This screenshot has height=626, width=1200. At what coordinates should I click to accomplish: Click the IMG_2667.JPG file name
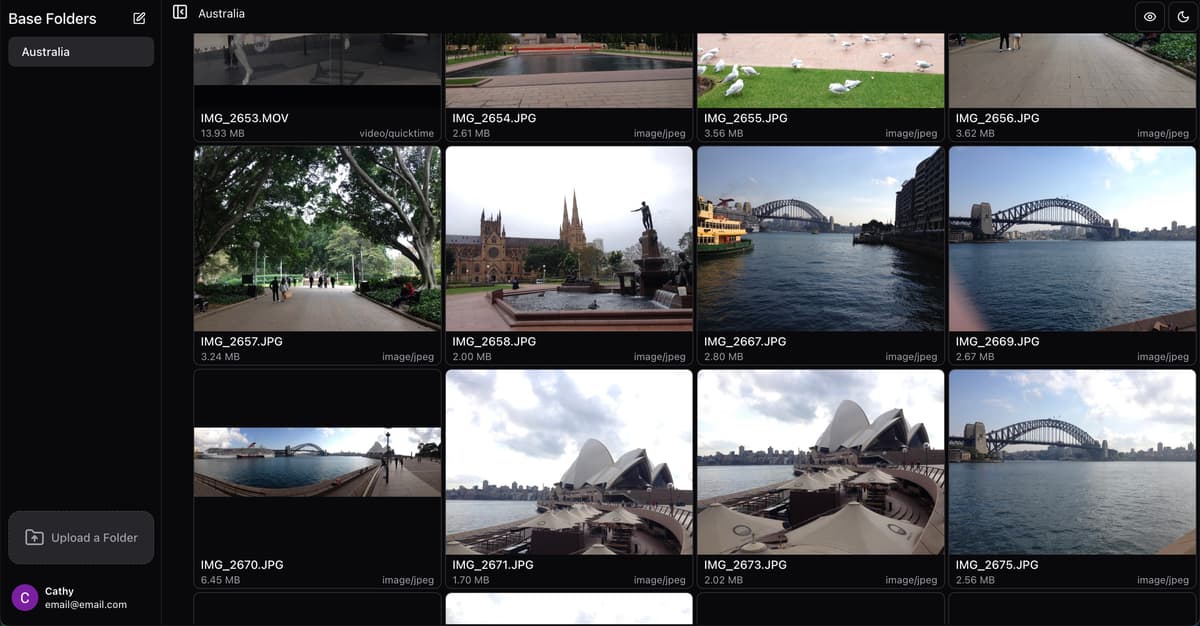[x=746, y=341]
